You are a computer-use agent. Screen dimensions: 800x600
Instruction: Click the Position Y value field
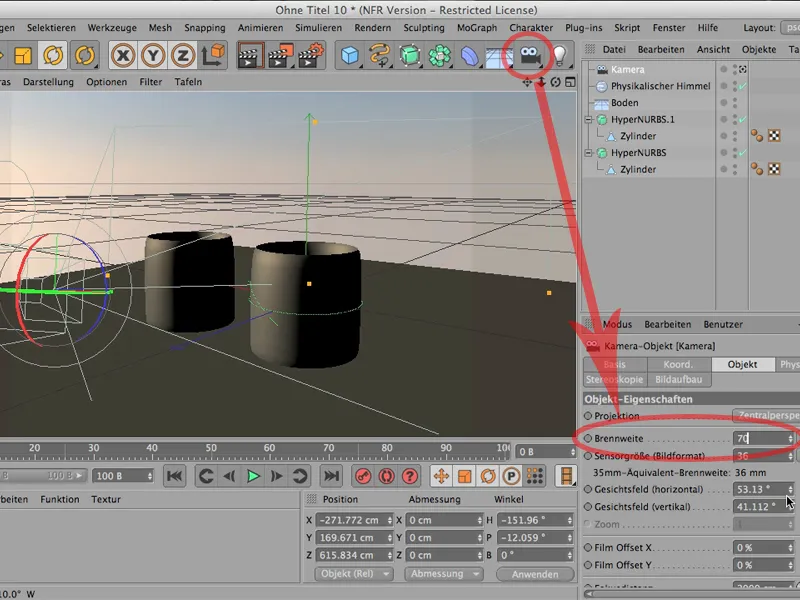355,538
